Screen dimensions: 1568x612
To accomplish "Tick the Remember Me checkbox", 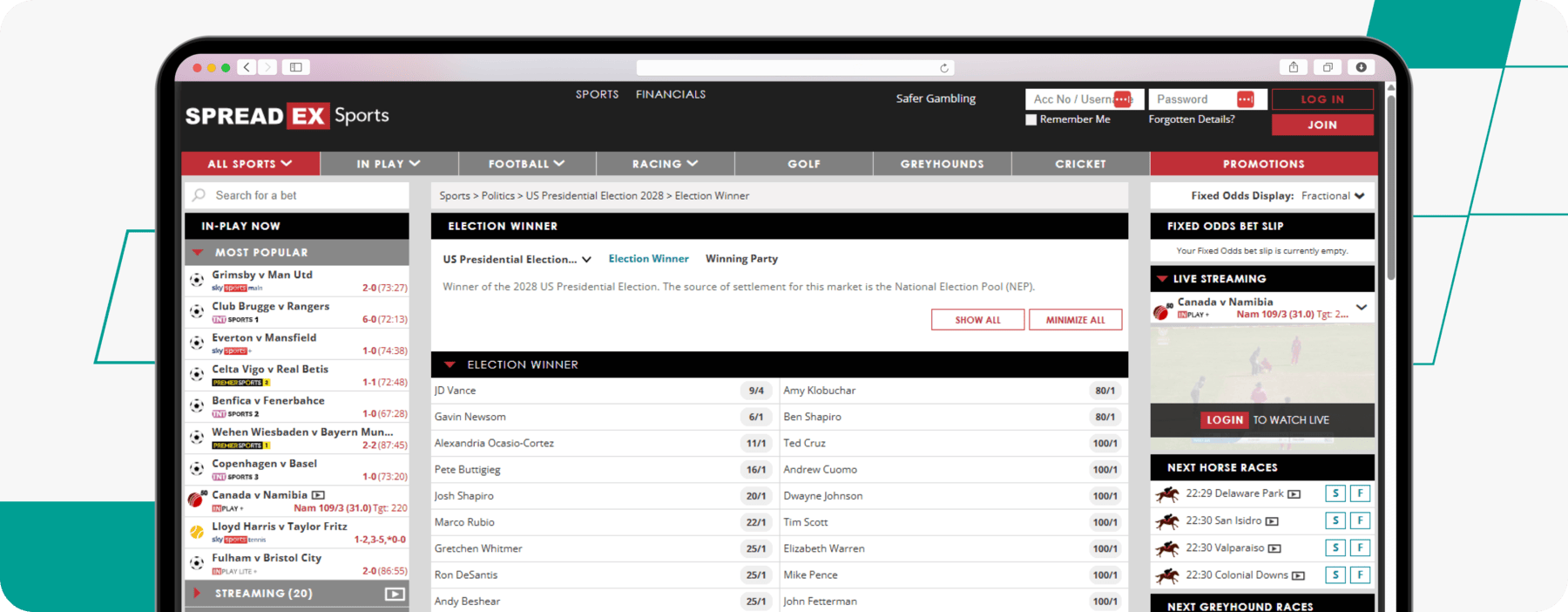I will pos(1031,119).
